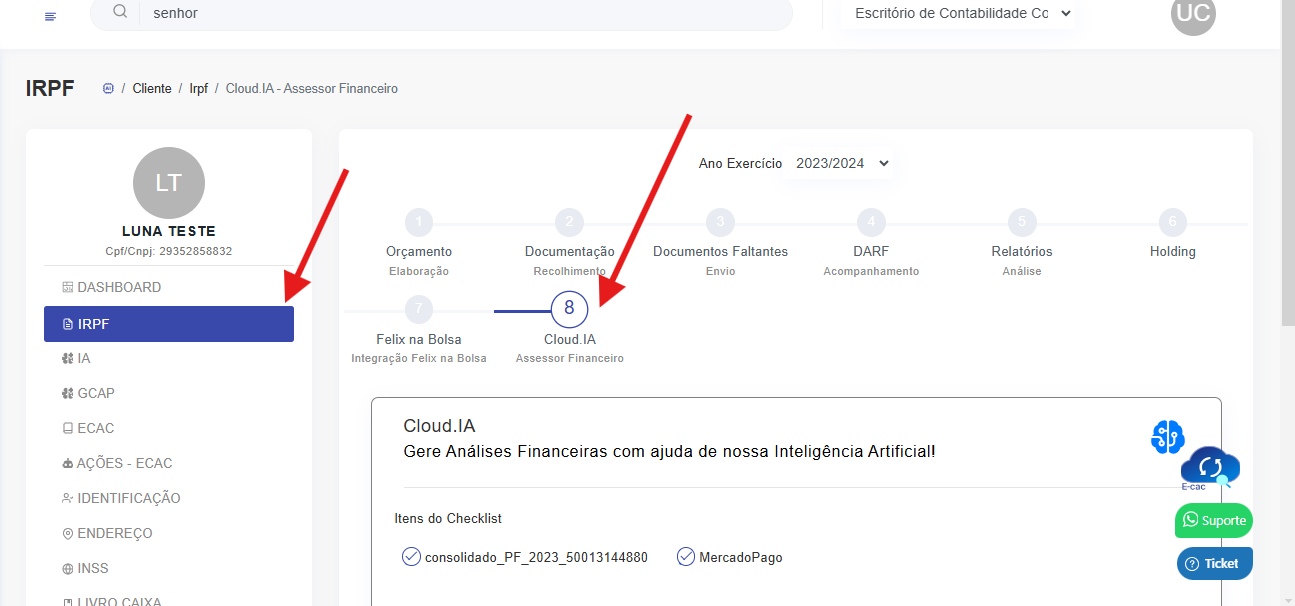Go to Cliente in the breadcrumb
Viewport: 1295px width, 606px height.
pos(152,89)
